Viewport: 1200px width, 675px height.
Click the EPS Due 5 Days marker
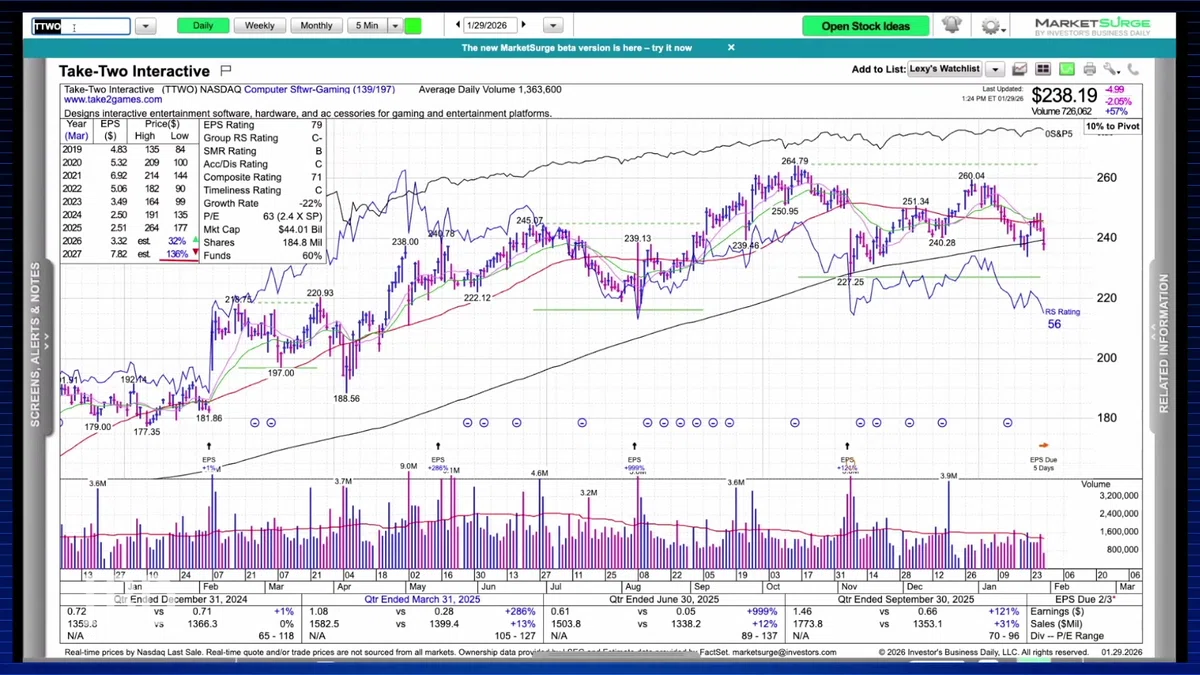click(1043, 455)
